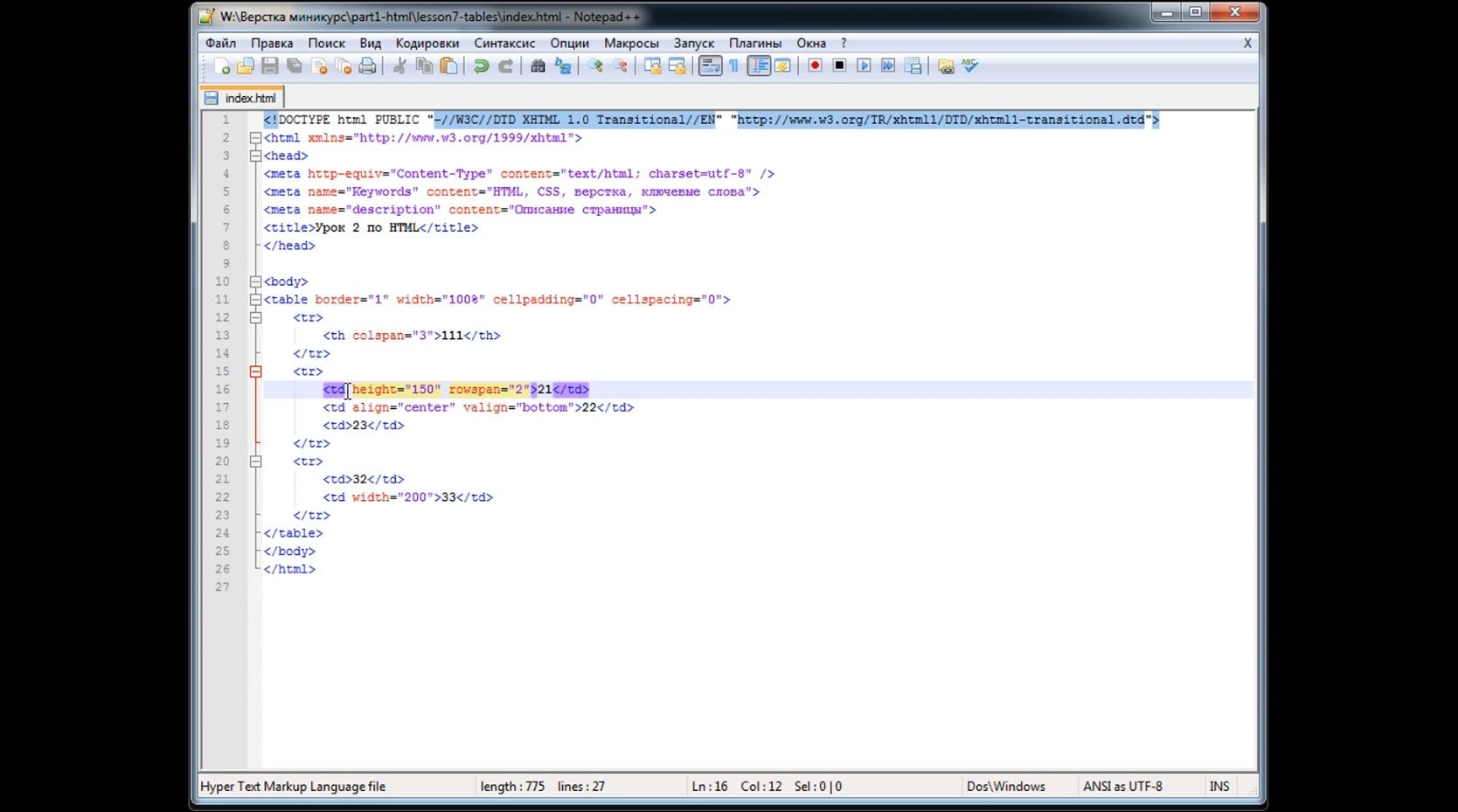
Task: Click the folder-with-printer toolbar icon
Action: (945, 66)
